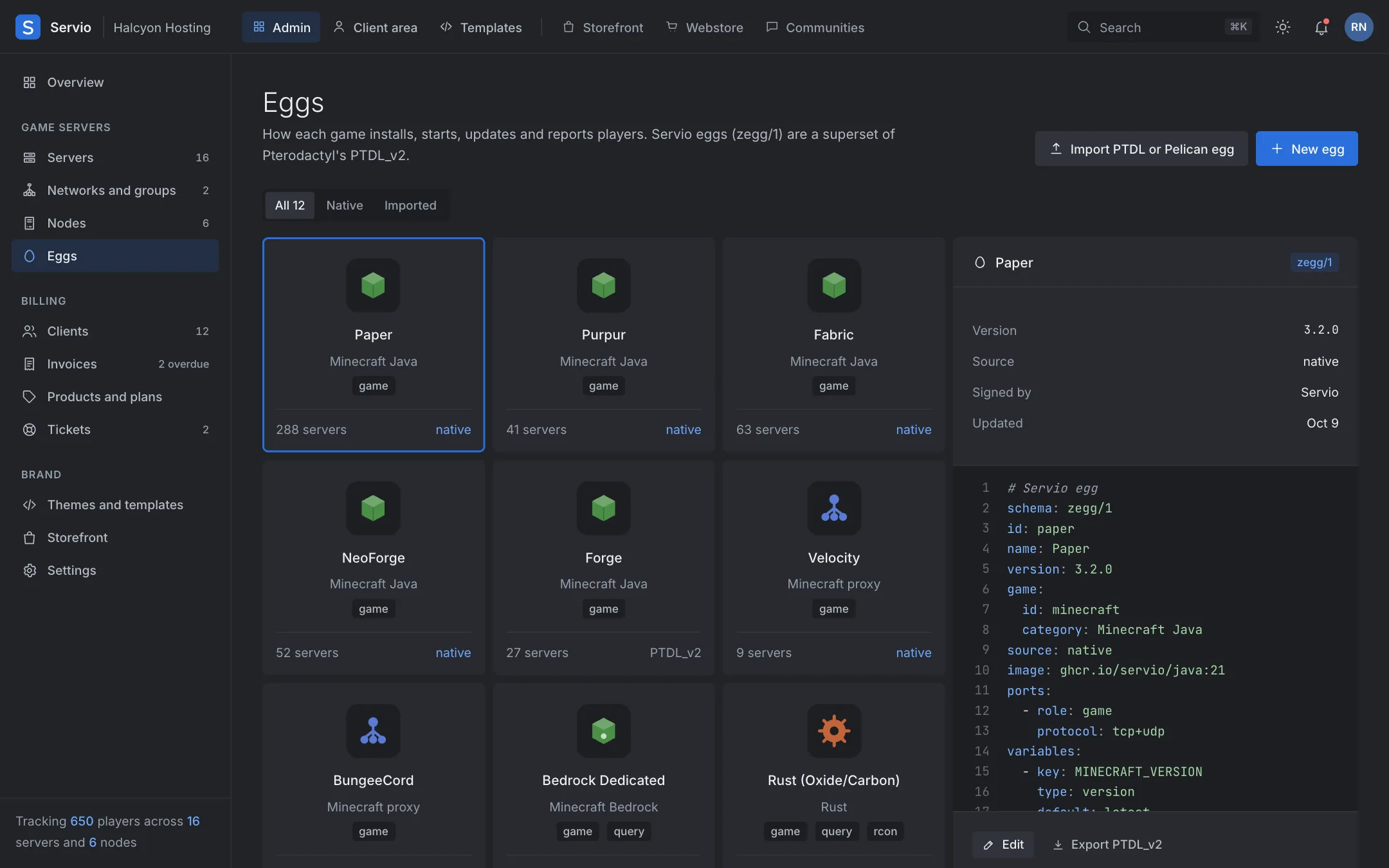Open the RN user avatar menu
Image resolution: width=1389 pixels, height=868 pixels.
pyautogui.click(x=1359, y=27)
